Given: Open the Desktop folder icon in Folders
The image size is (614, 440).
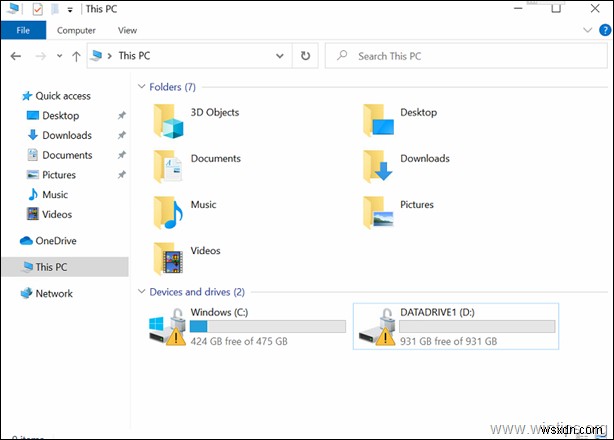Looking at the screenshot, I should pos(378,121).
